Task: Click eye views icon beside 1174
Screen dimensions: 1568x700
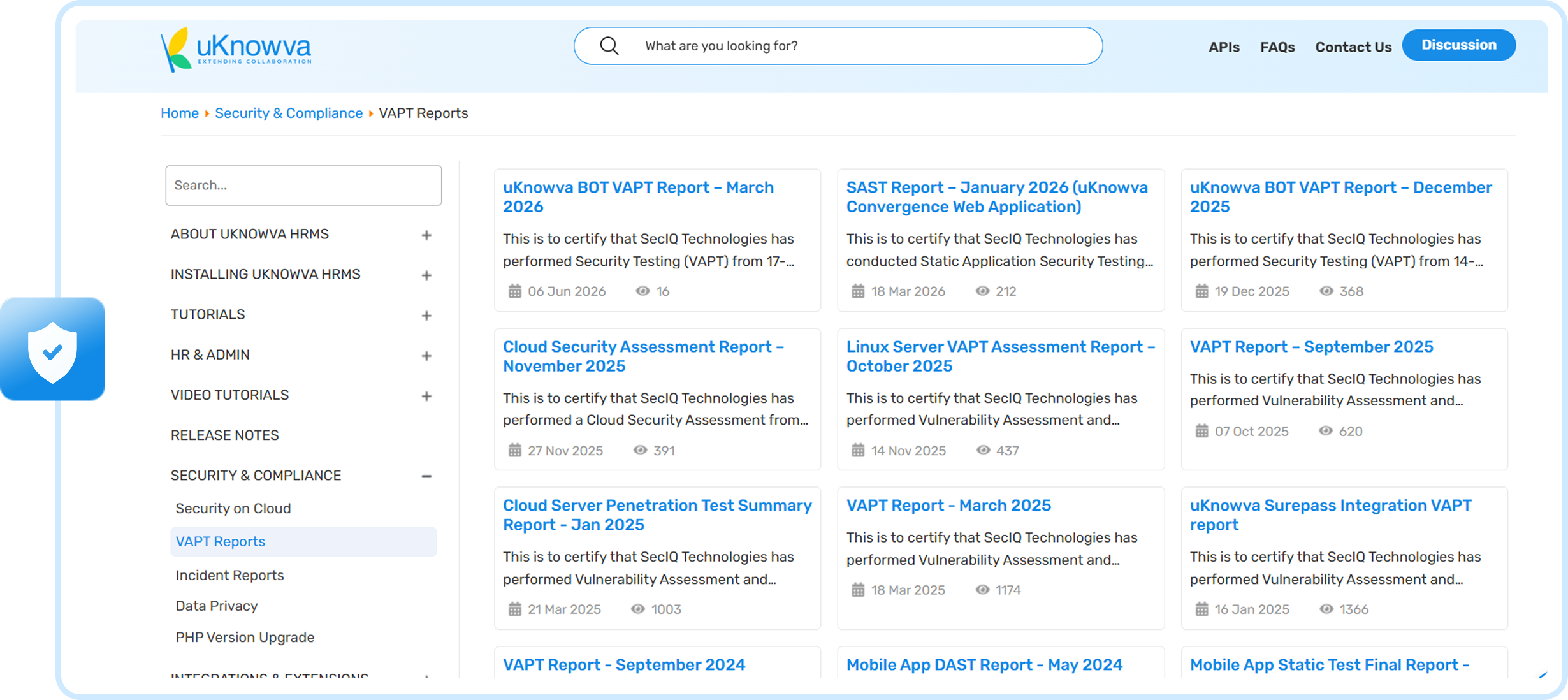Action: click(x=982, y=590)
